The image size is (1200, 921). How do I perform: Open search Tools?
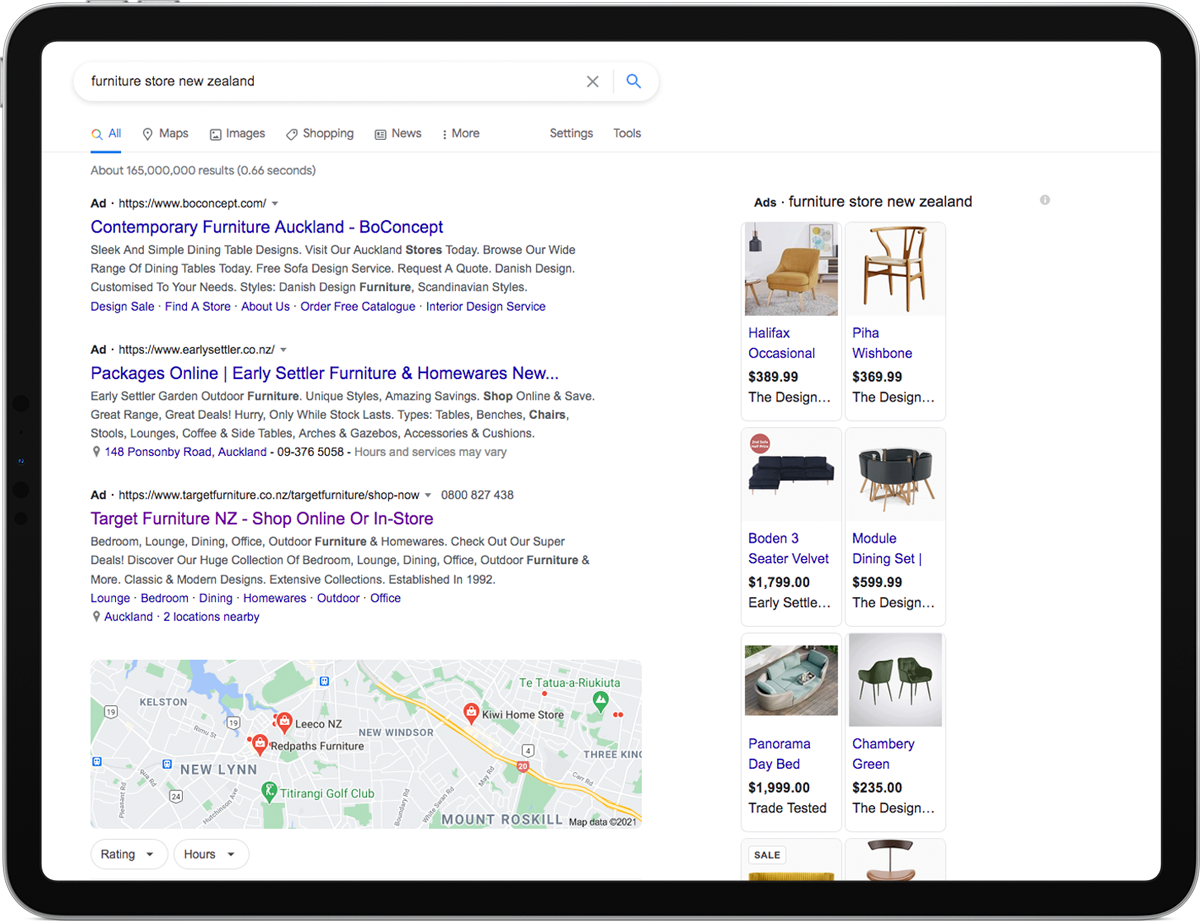click(x=627, y=134)
